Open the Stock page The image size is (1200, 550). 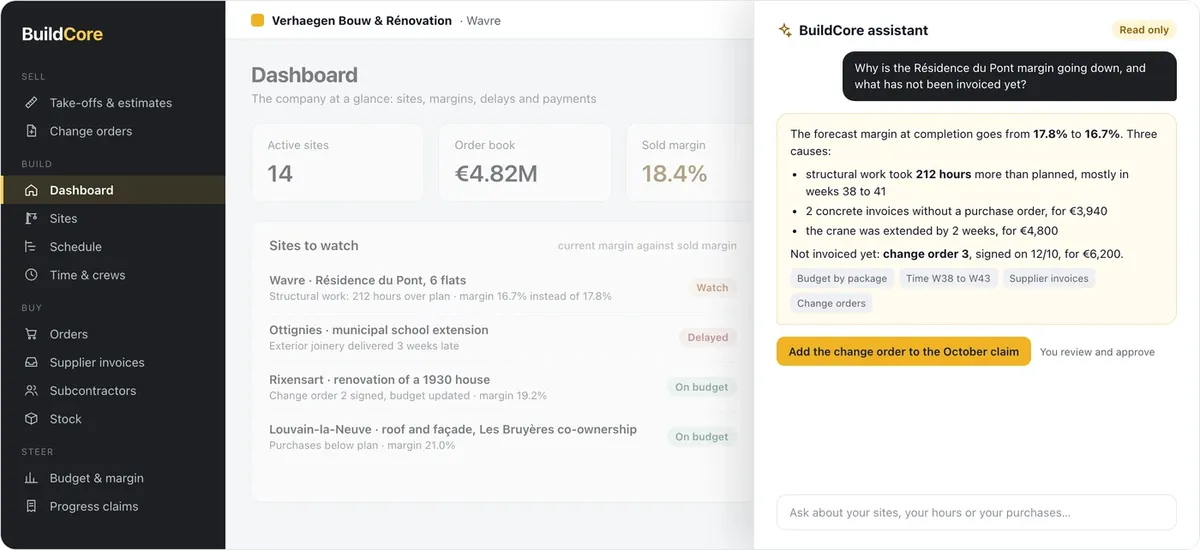click(x=112, y=419)
